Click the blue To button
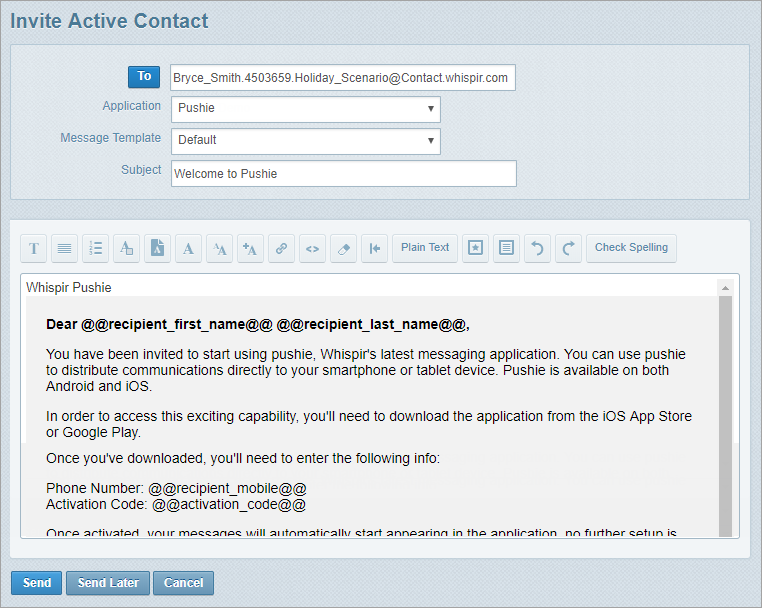This screenshot has height=608, width=762. (x=144, y=77)
